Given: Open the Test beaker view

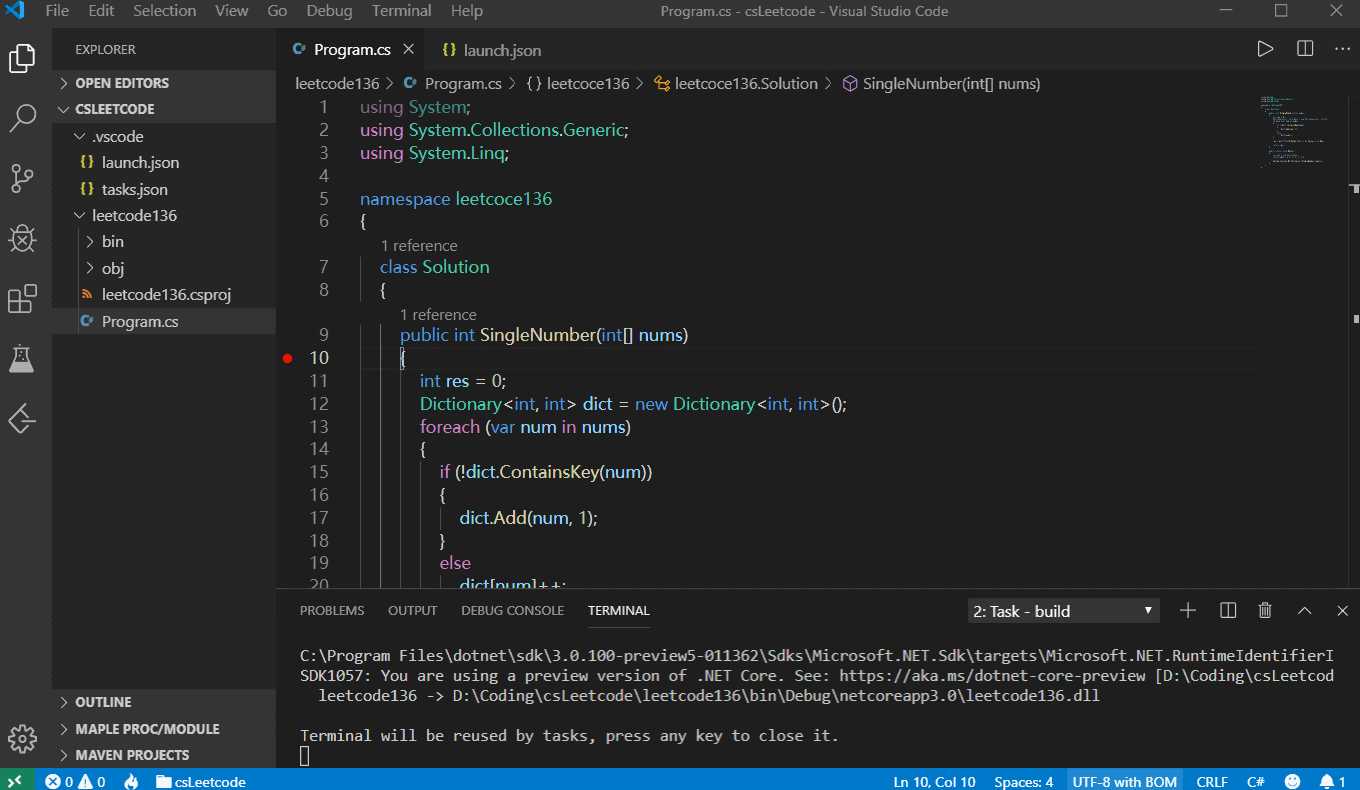Looking at the screenshot, I should [22, 359].
